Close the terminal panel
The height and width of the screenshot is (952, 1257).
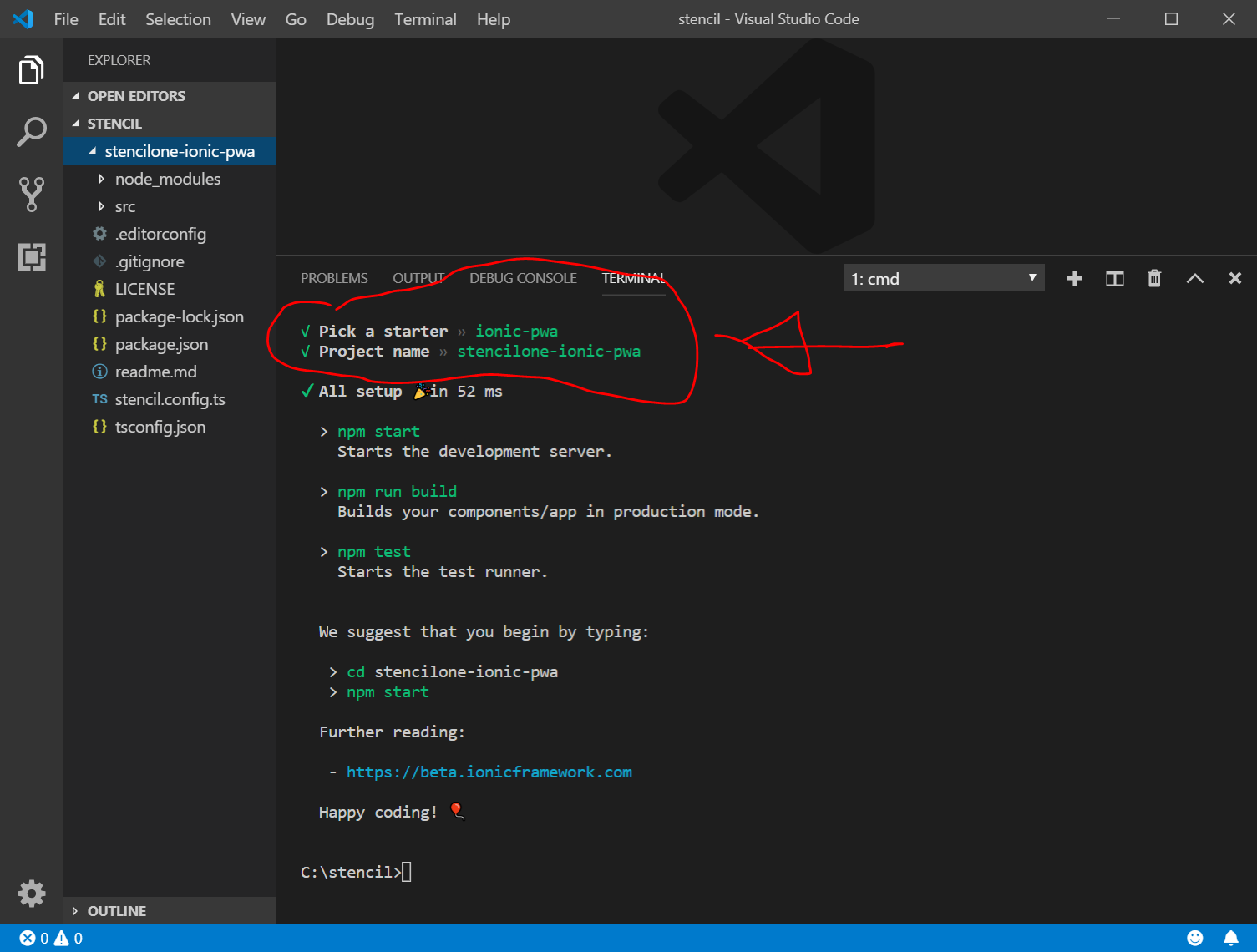coord(1234,278)
